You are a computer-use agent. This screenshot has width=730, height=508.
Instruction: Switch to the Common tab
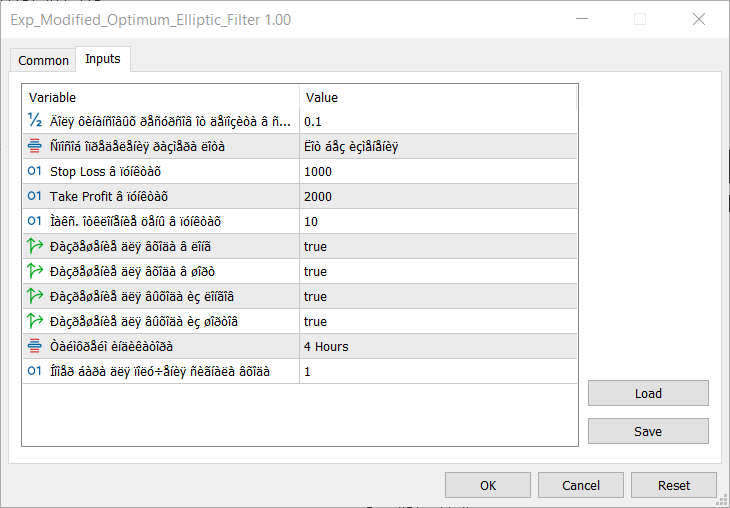(43, 61)
